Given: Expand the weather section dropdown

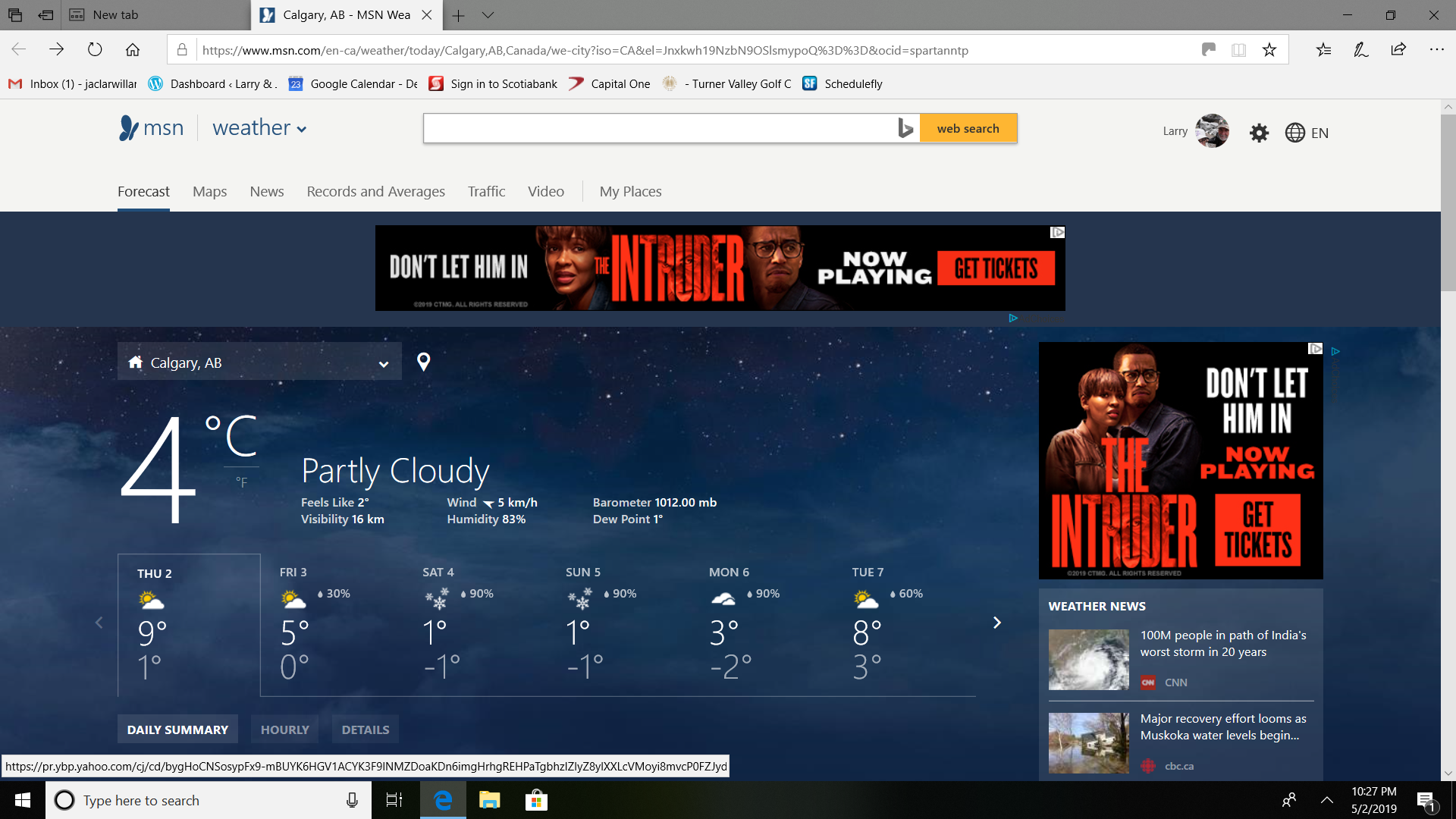Looking at the screenshot, I should [x=302, y=130].
